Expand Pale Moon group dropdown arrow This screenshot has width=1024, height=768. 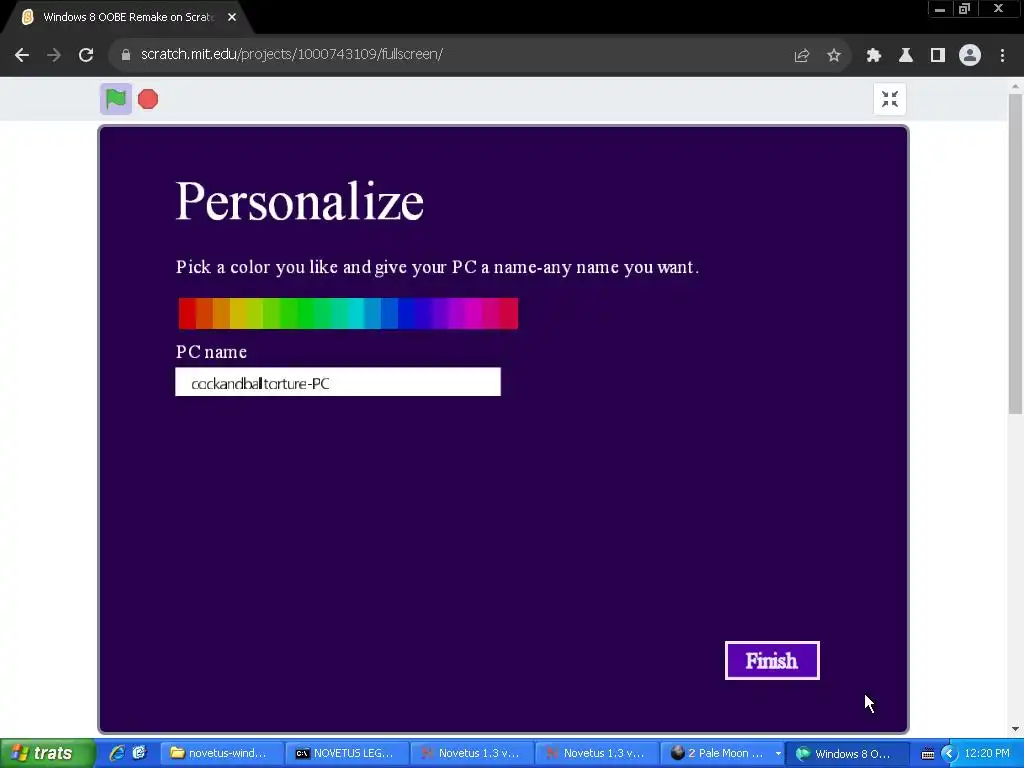778,754
